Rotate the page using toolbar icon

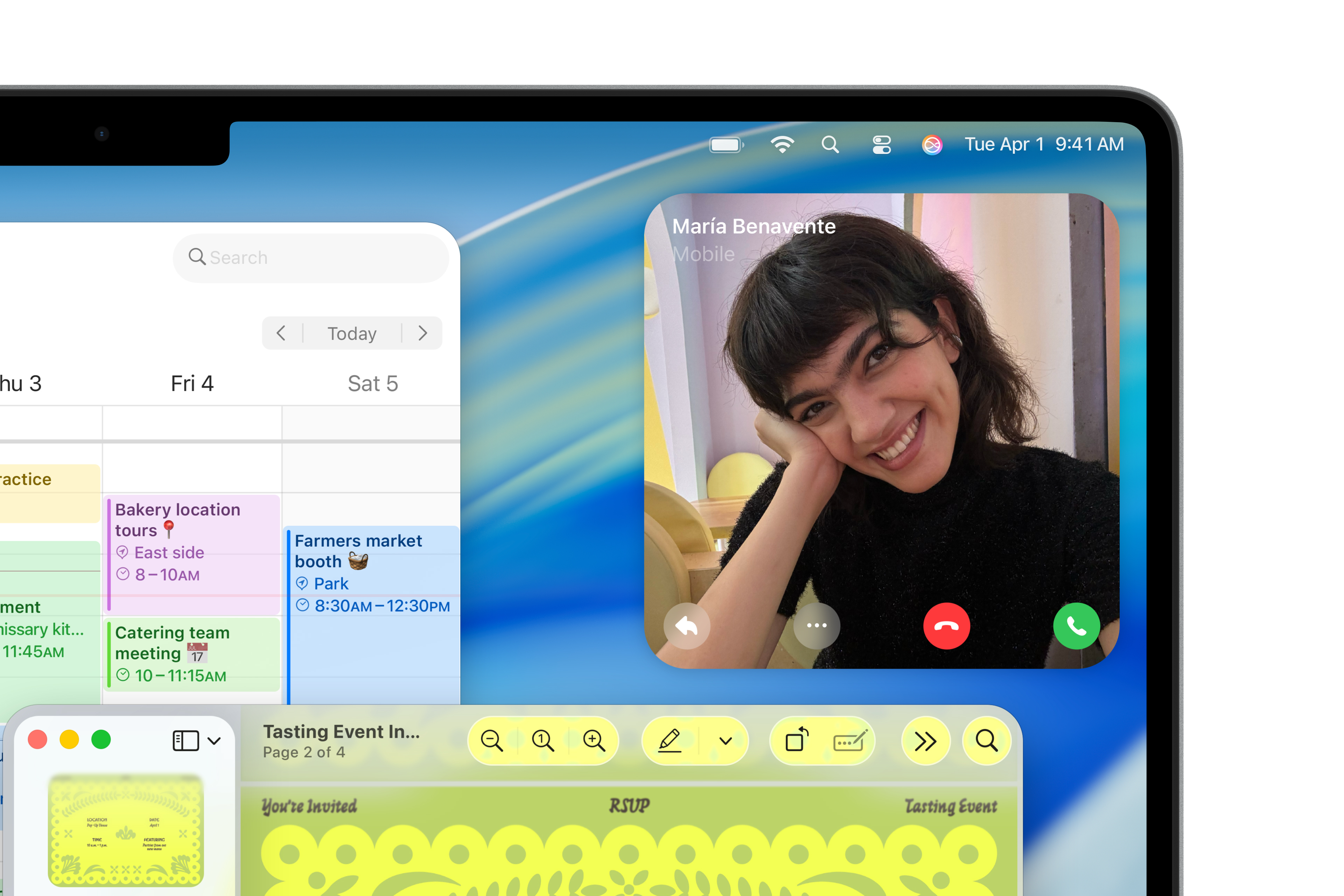coord(797,741)
